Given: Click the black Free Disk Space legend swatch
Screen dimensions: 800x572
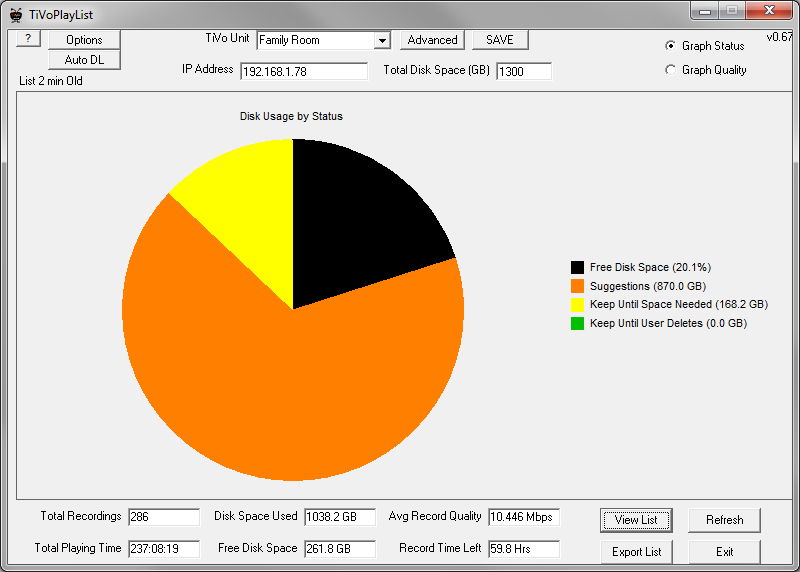Looking at the screenshot, I should click(x=577, y=267).
